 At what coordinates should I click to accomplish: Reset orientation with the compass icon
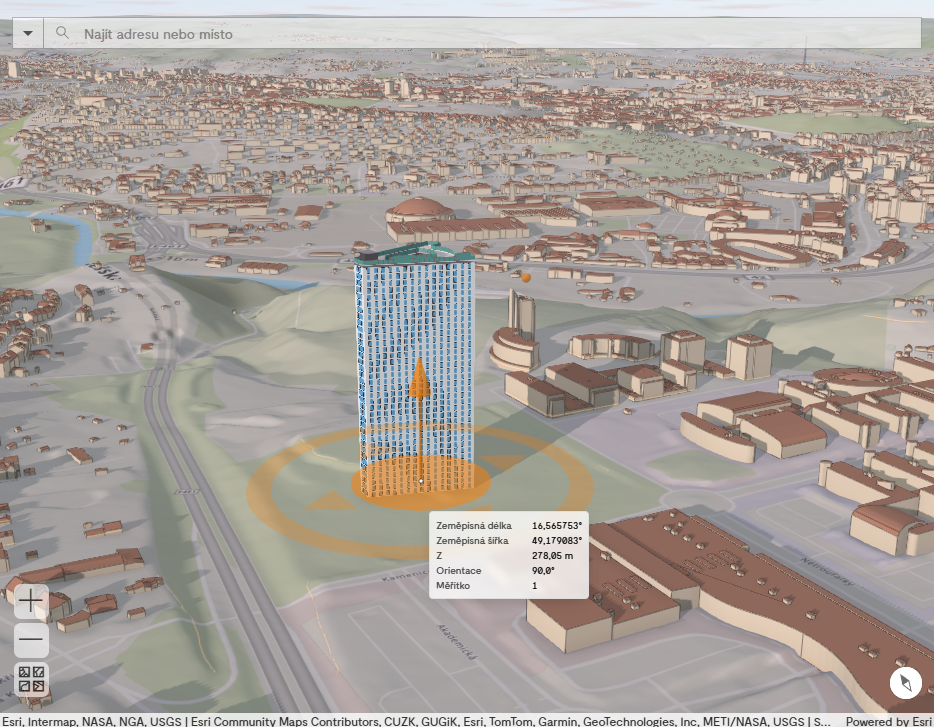[x=906, y=684]
